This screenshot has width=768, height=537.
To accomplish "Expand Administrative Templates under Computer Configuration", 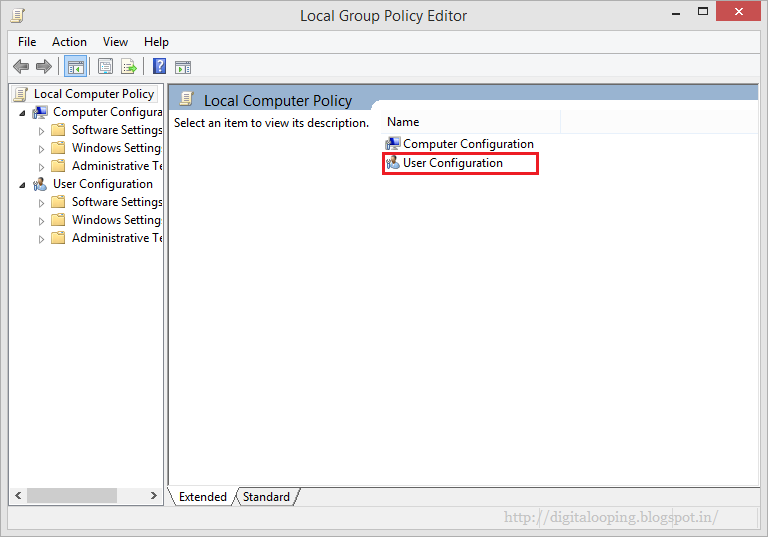I will (x=41, y=167).
